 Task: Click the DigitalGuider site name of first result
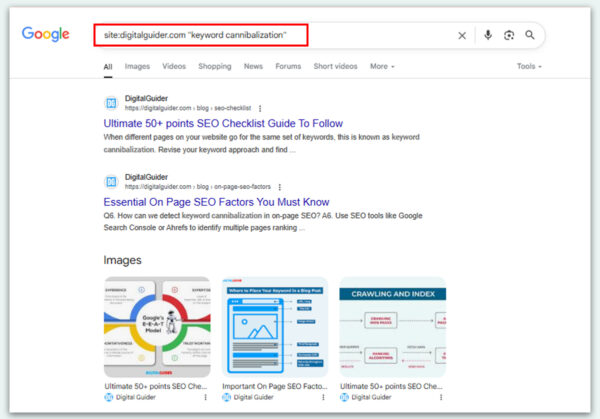(146, 98)
